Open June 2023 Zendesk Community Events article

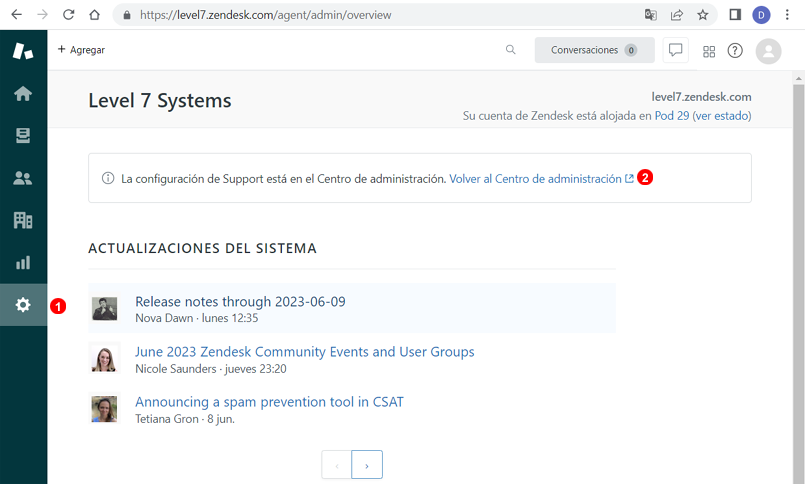point(304,352)
